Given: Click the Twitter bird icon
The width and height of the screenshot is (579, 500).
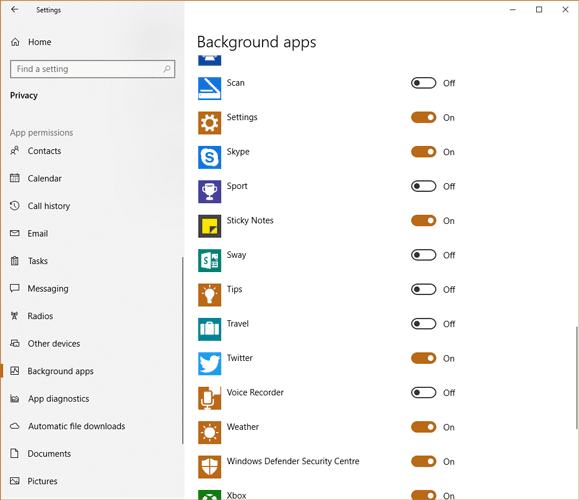Looking at the screenshot, I should (x=209, y=364).
